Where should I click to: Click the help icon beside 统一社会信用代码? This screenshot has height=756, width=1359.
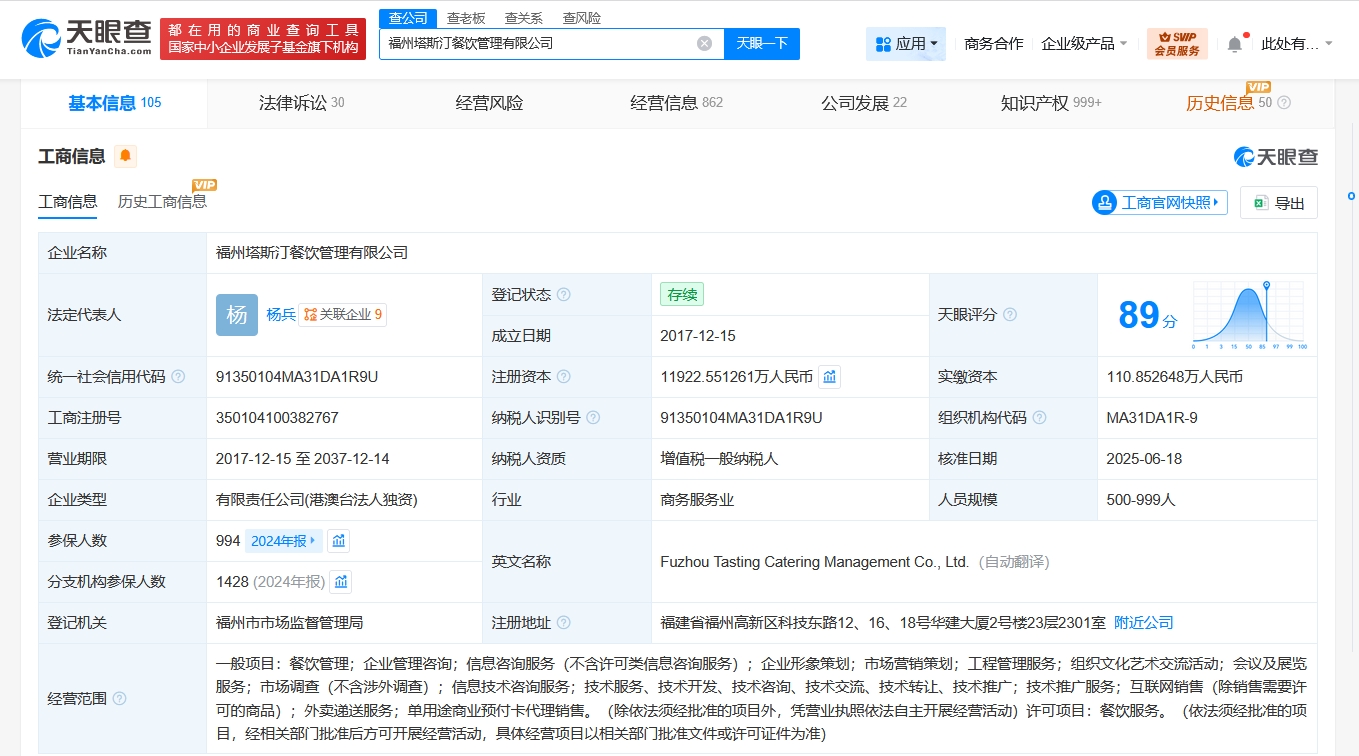click(178, 377)
